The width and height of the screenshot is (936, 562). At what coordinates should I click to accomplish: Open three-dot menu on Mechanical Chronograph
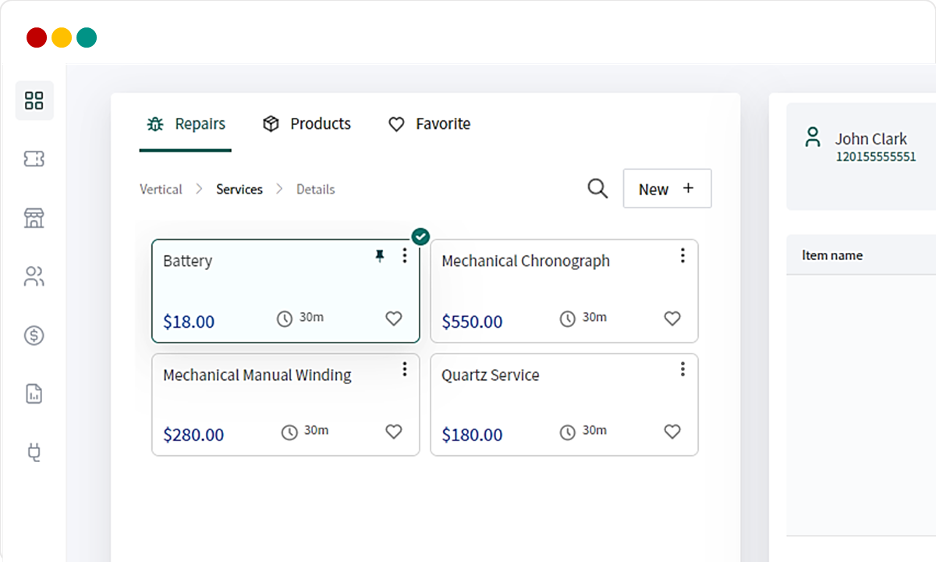pos(682,256)
